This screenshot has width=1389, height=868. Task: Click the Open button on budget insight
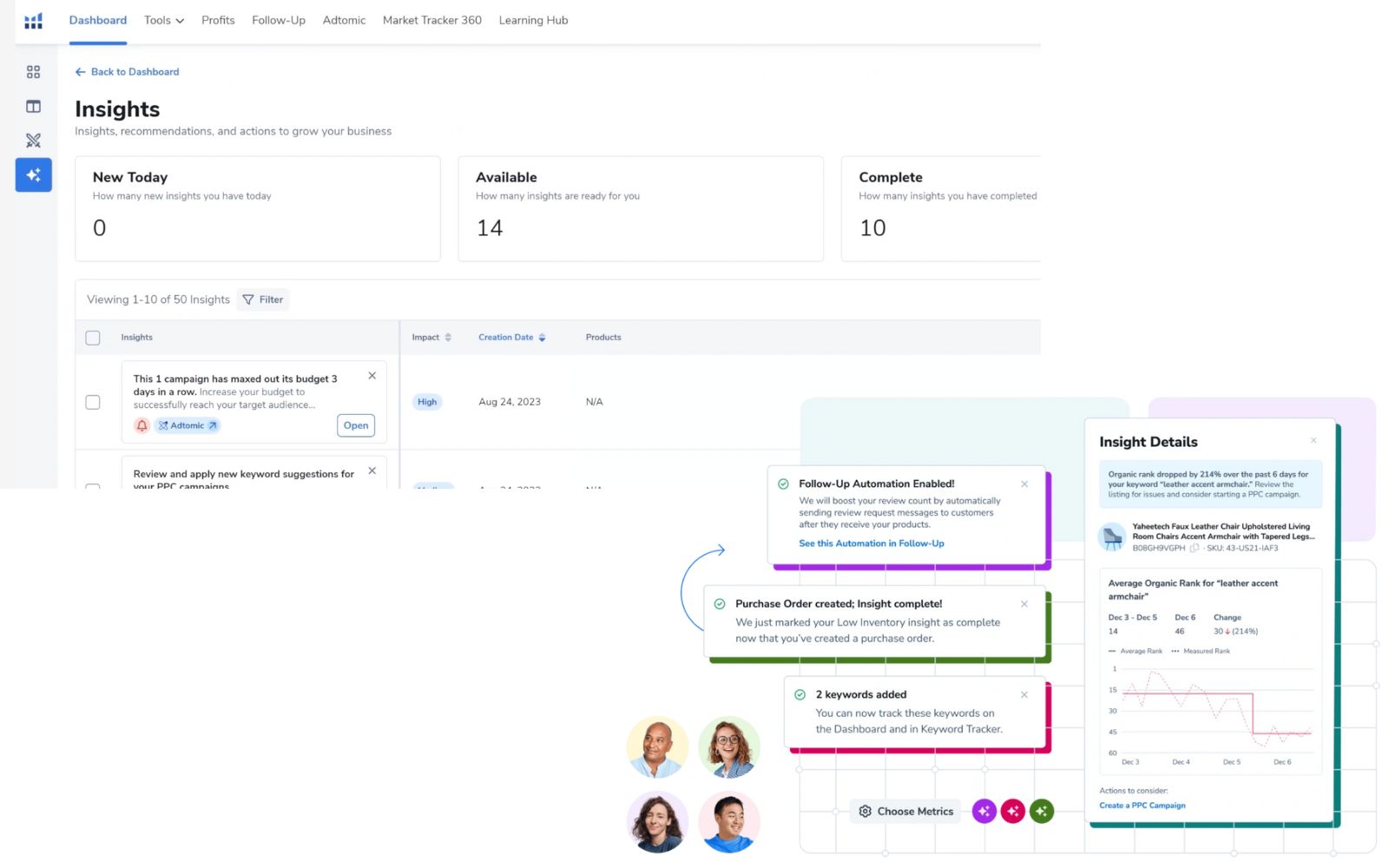356,425
